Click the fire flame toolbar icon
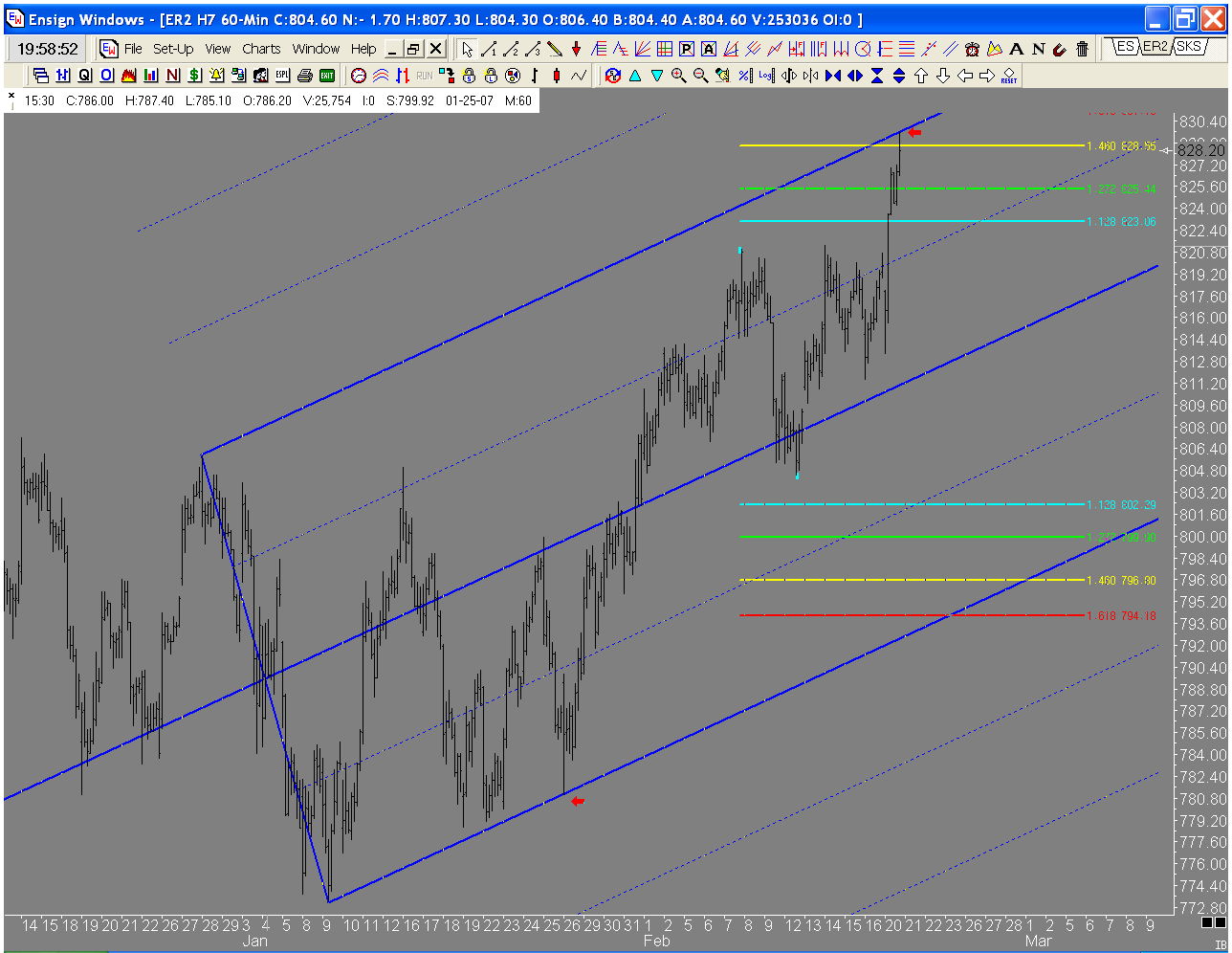The height and width of the screenshot is (953, 1232). tap(129, 76)
